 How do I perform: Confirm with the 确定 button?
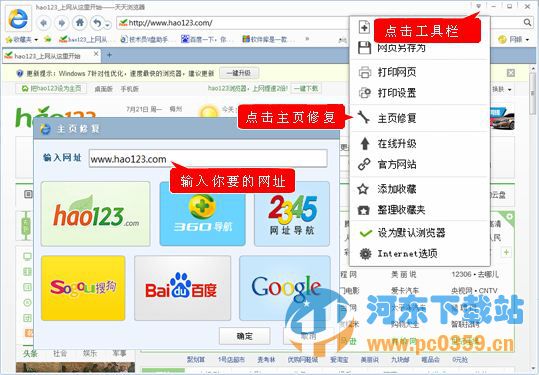244,336
